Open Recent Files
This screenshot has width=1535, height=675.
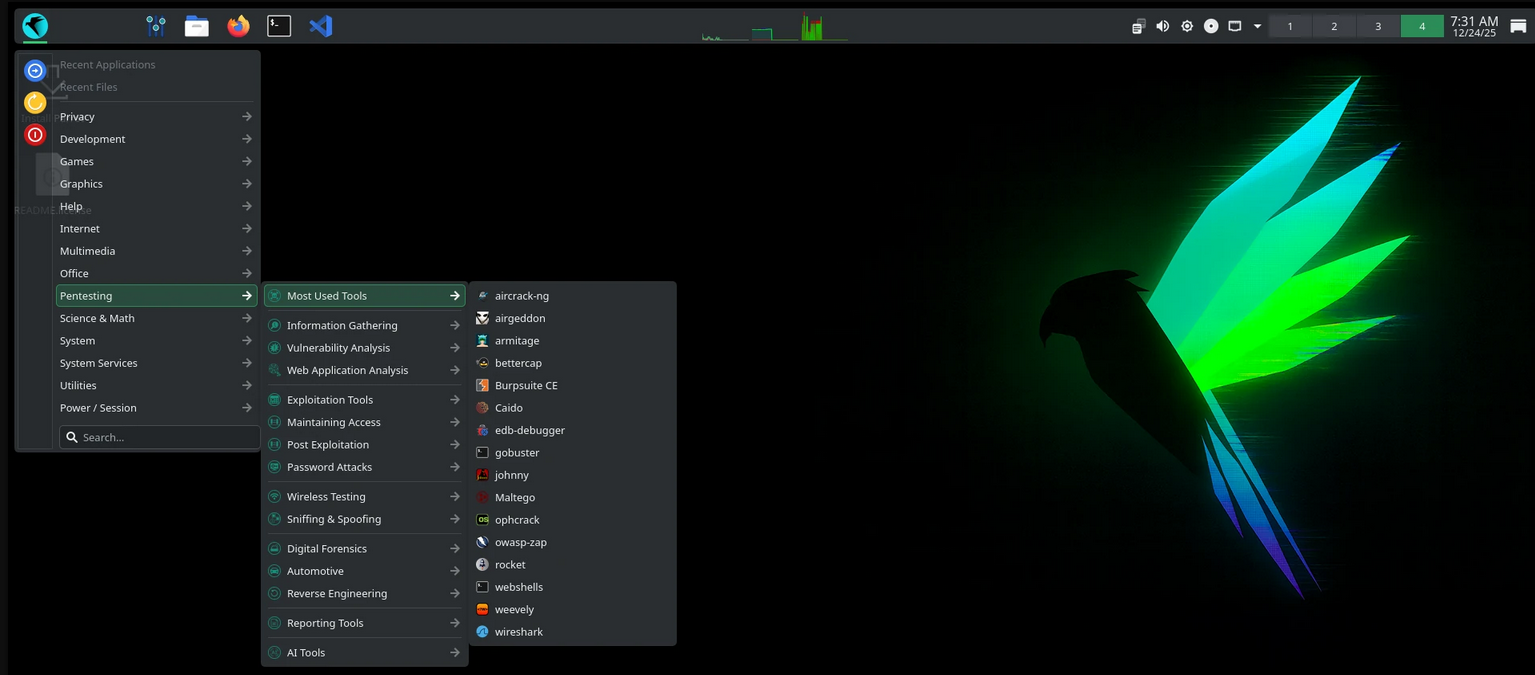point(89,87)
